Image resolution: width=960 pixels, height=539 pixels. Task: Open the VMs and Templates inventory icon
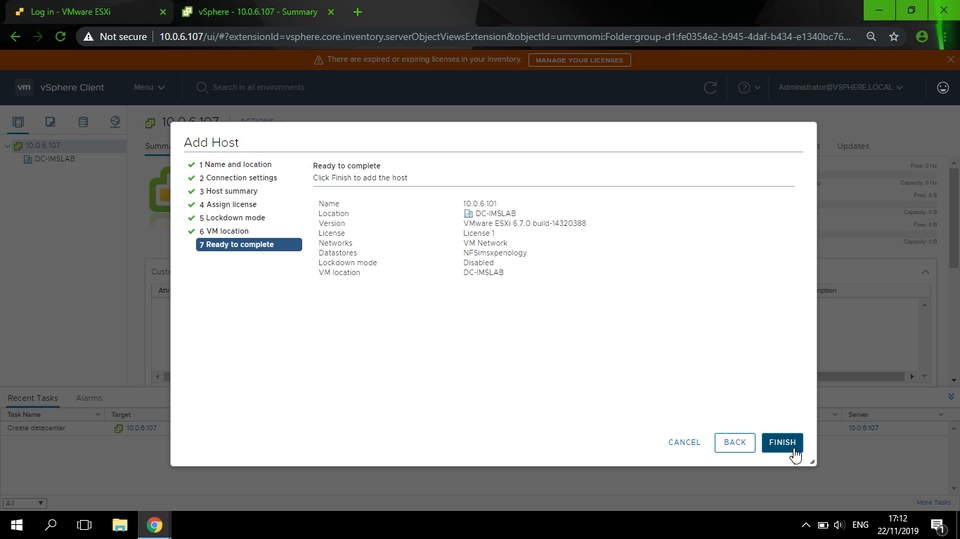point(50,122)
